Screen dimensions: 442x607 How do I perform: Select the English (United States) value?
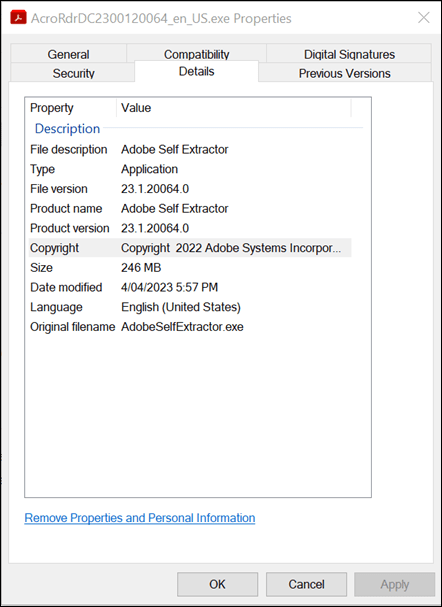click(181, 307)
